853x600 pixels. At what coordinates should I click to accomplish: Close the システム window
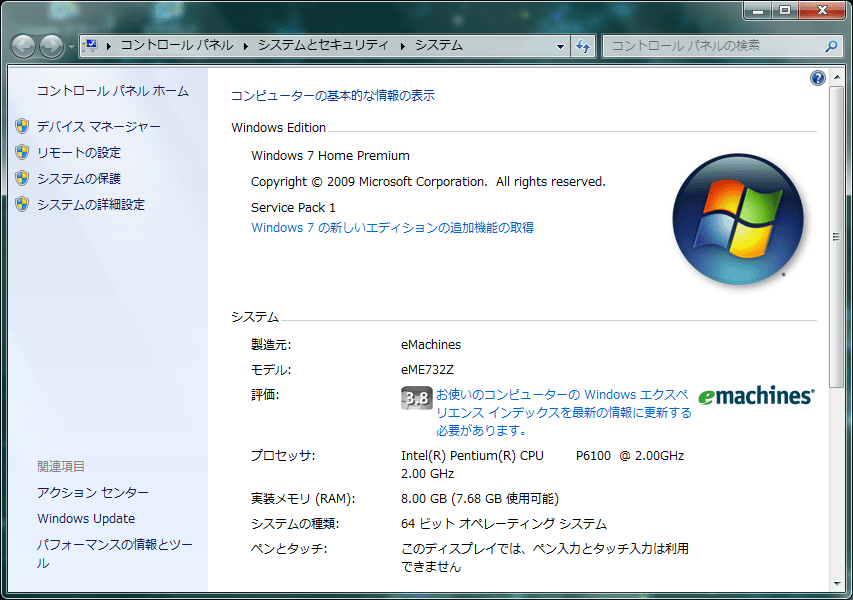(822, 10)
